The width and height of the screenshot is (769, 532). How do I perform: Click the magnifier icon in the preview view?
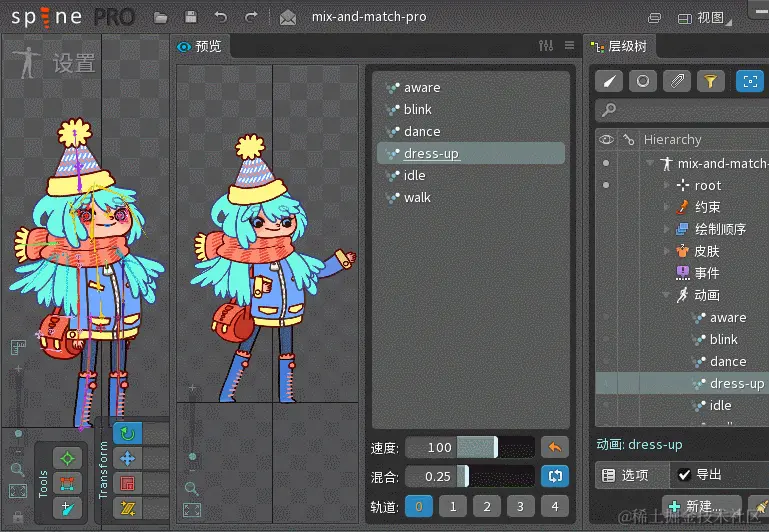tap(191, 488)
